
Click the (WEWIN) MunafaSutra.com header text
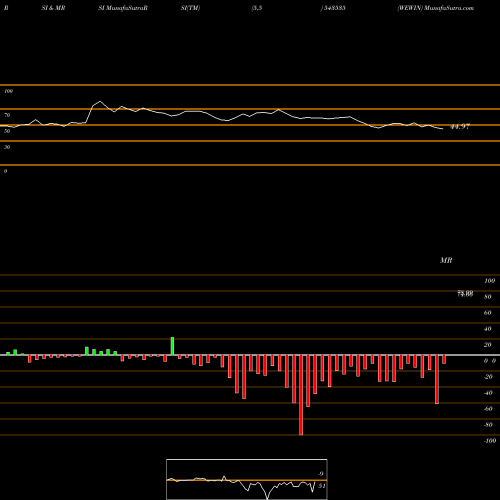coord(435,8)
